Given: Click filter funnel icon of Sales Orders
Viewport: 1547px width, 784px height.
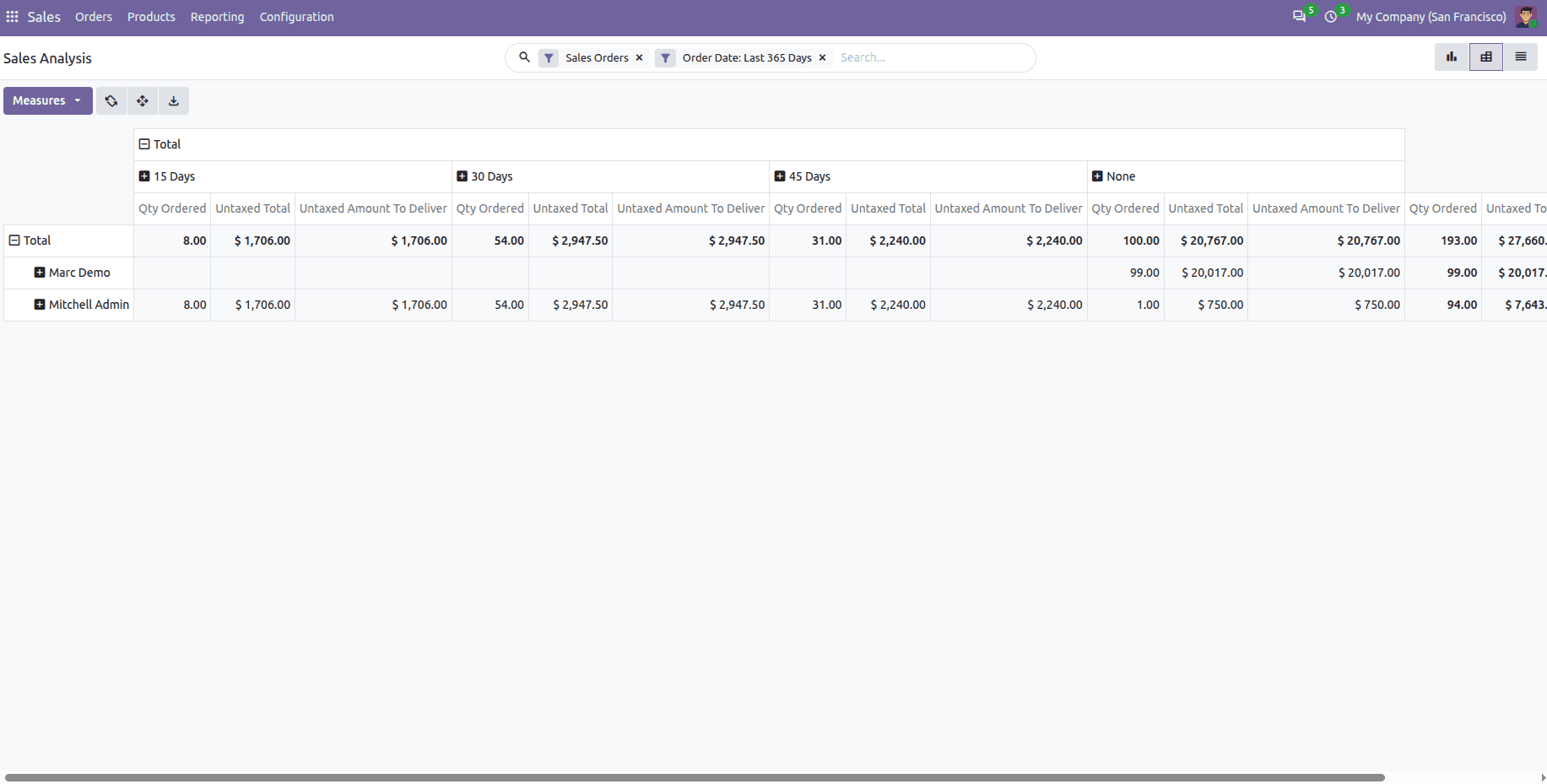Looking at the screenshot, I should click(549, 57).
